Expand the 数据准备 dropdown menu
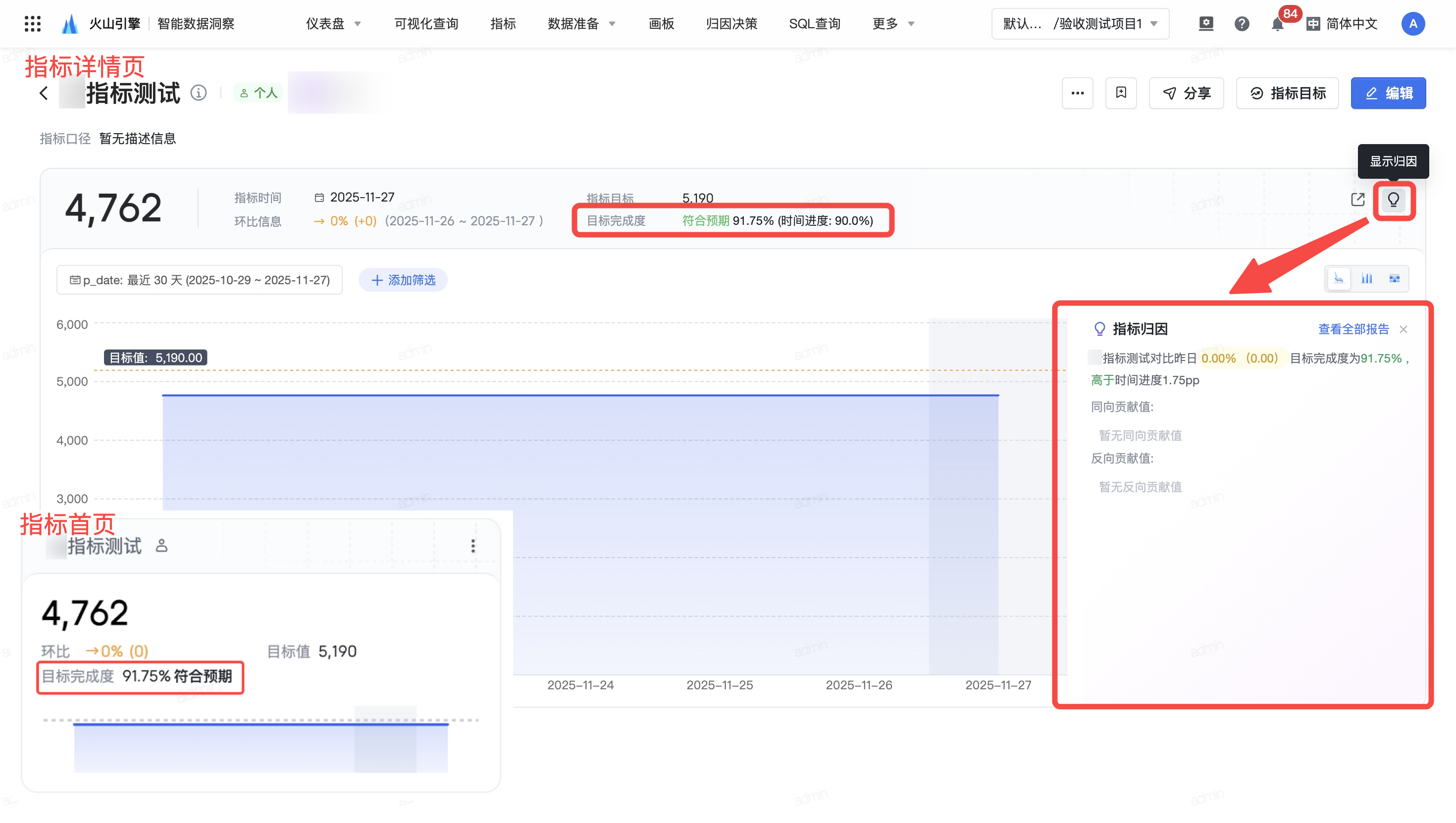Viewport: 1456px width, 823px height. click(581, 24)
